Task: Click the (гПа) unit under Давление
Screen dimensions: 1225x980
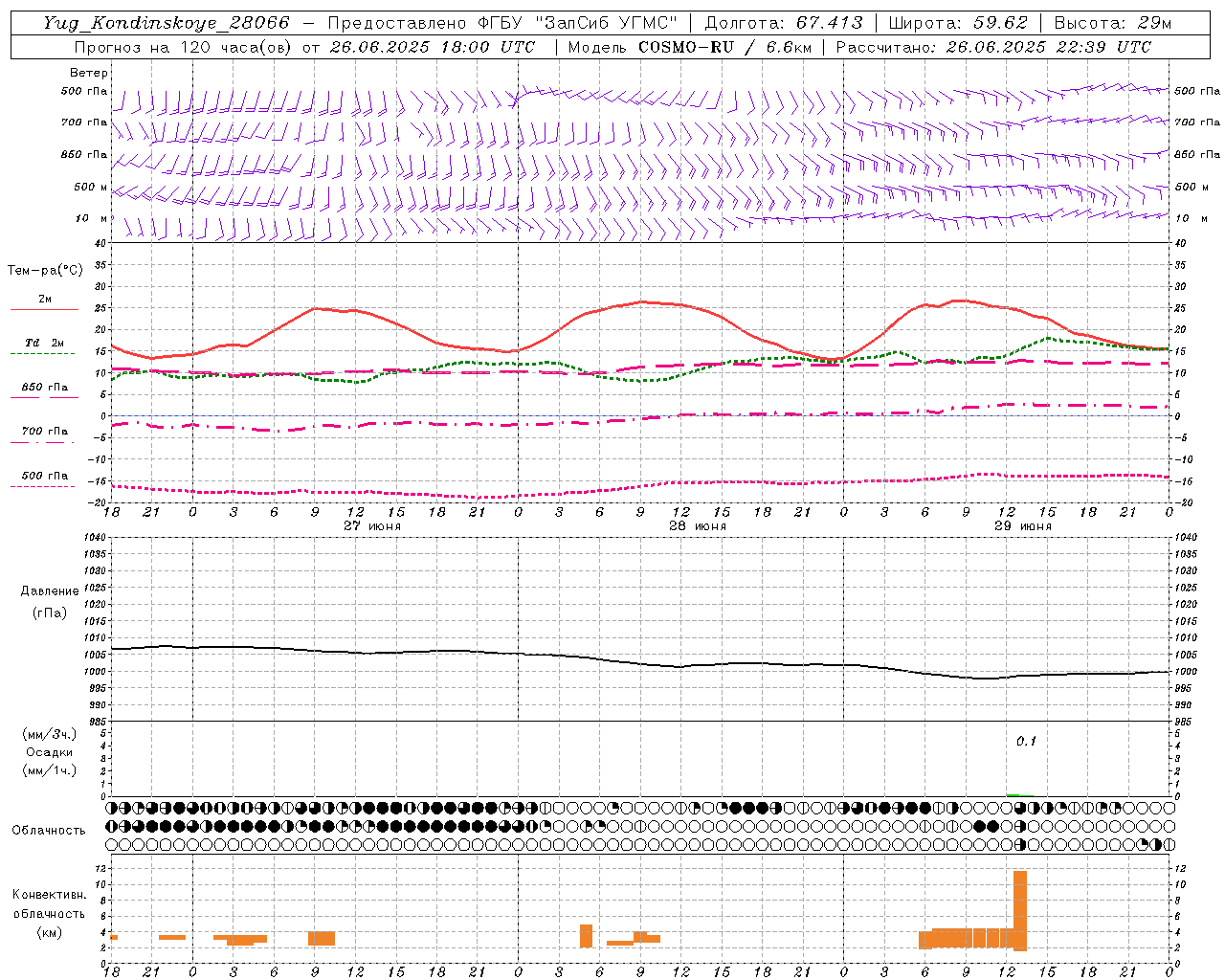Action: coord(50,612)
